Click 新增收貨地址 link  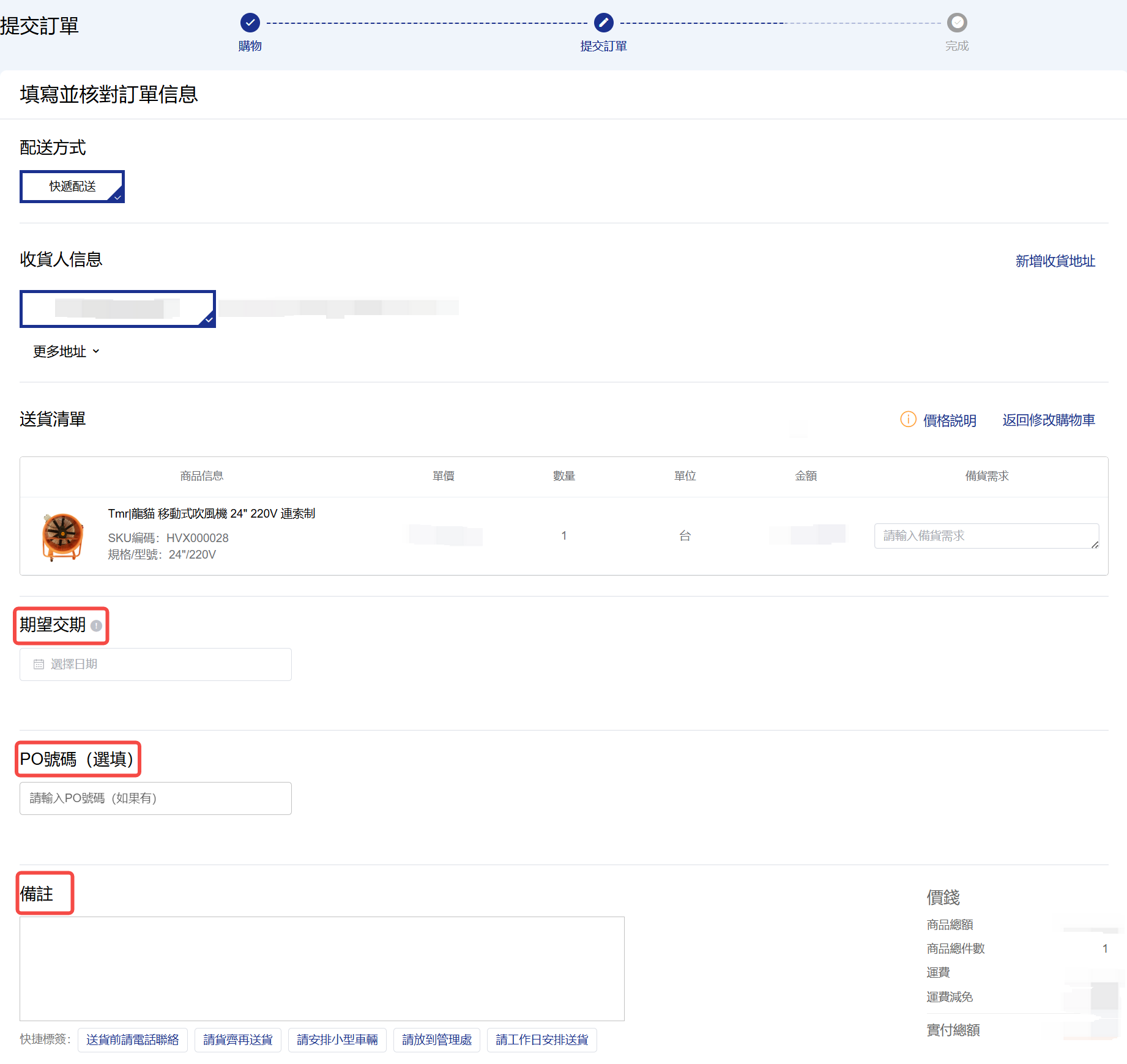(1055, 261)
